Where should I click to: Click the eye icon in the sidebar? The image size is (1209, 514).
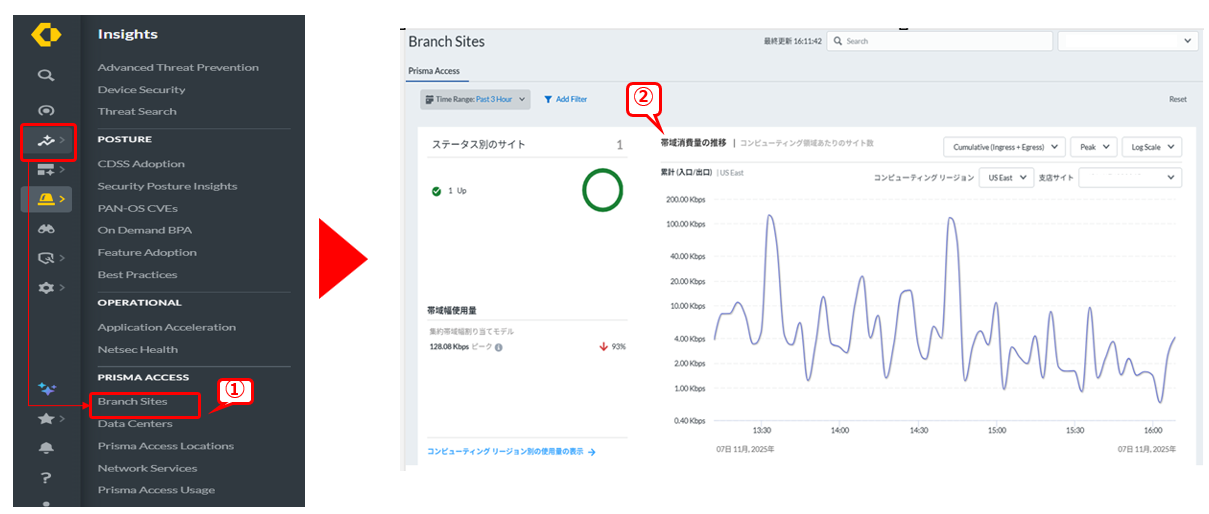click(x=45, y=110)
